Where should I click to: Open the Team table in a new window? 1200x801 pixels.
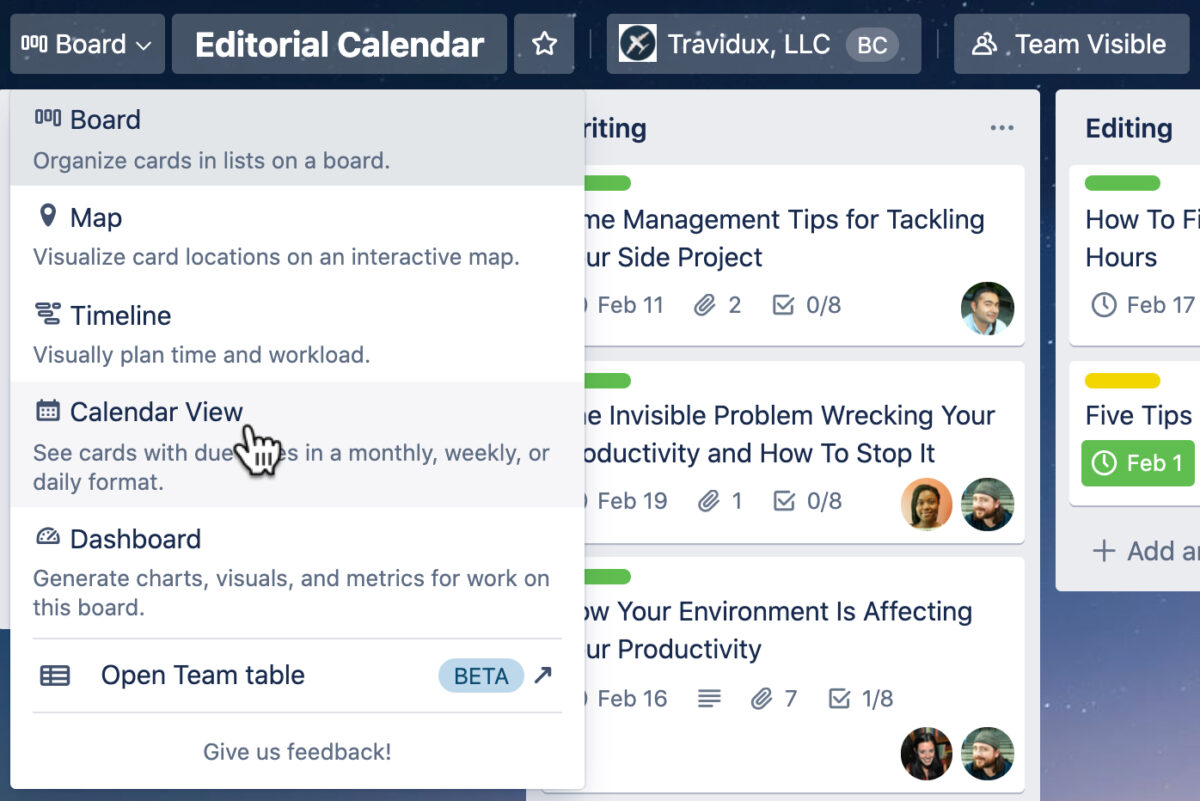pyautogui.click(x=543, y=675)
